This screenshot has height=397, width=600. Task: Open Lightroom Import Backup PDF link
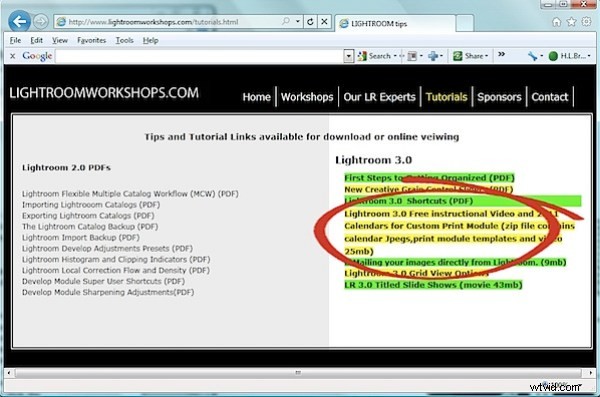click(81, 237)
